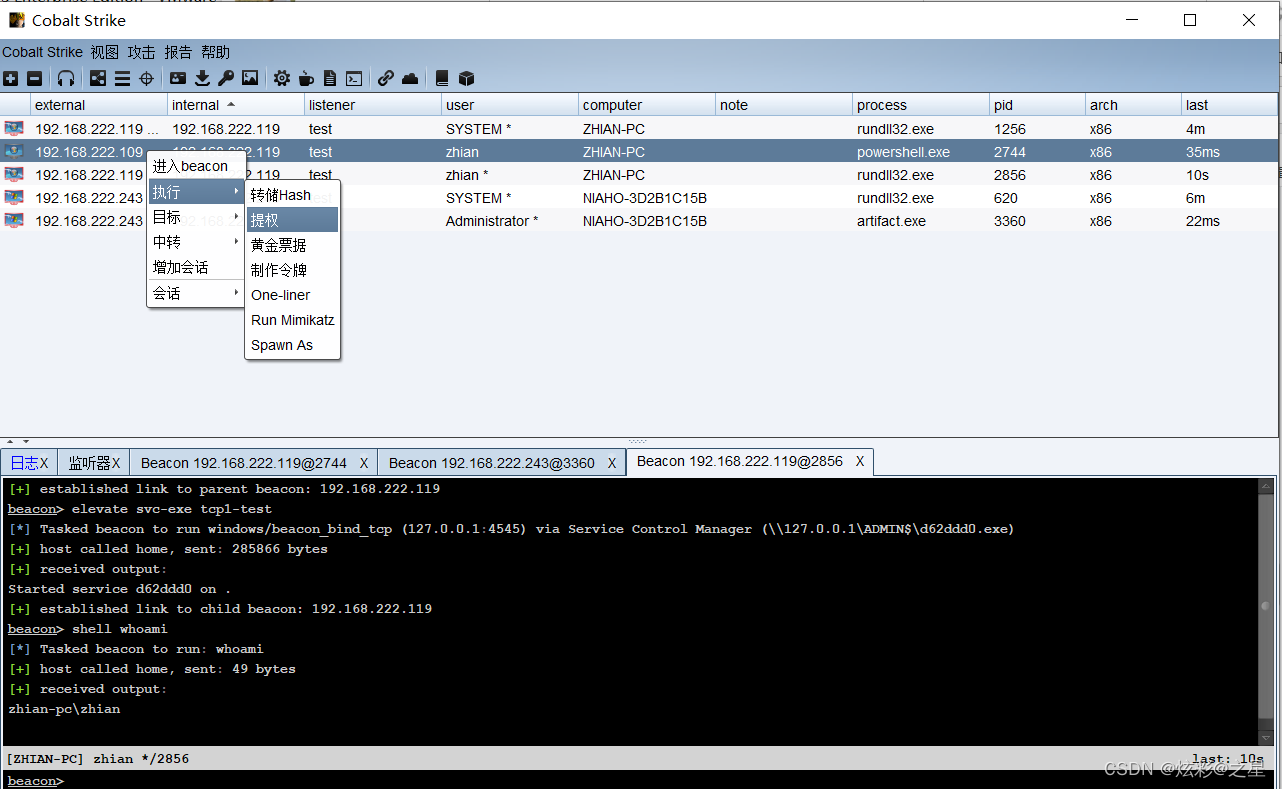Image resolution: width=1282 pixels, height=789 pixels.
Task: Close the Beacon 192.168.222.119@2744 tab
Action: click(364, 463)
